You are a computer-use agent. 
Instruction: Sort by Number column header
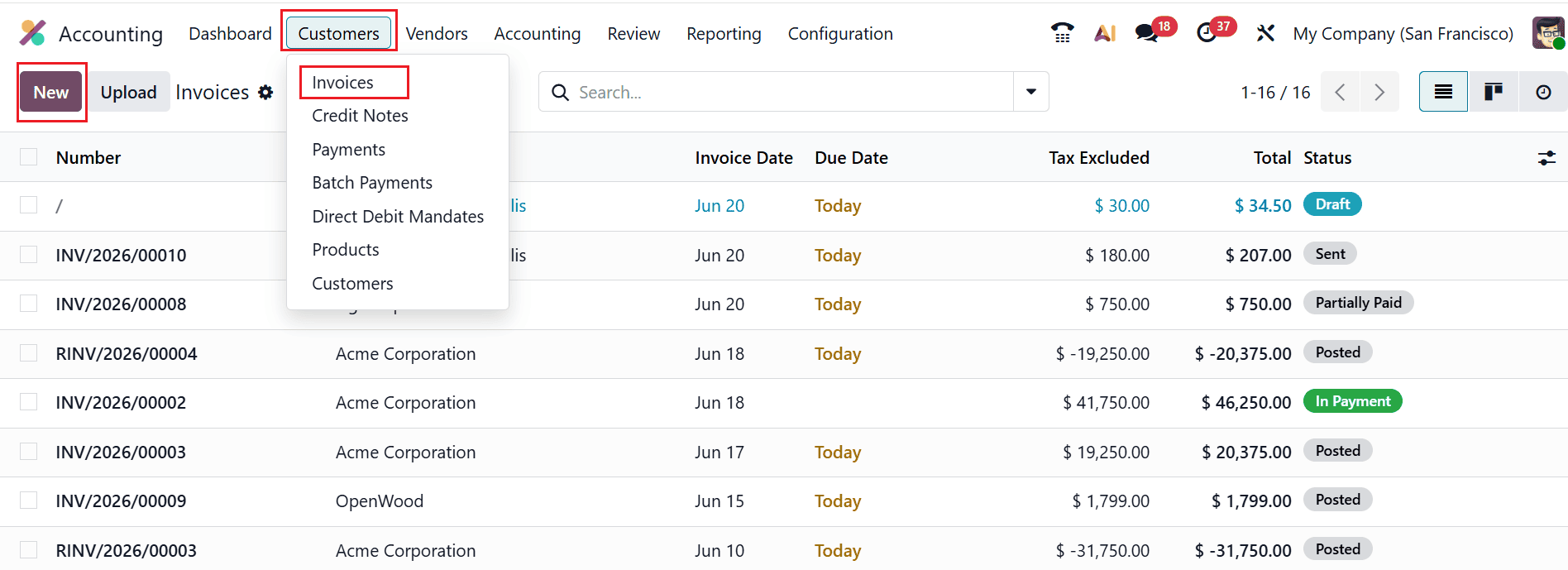pyautogui.click(x=88, y=157)
